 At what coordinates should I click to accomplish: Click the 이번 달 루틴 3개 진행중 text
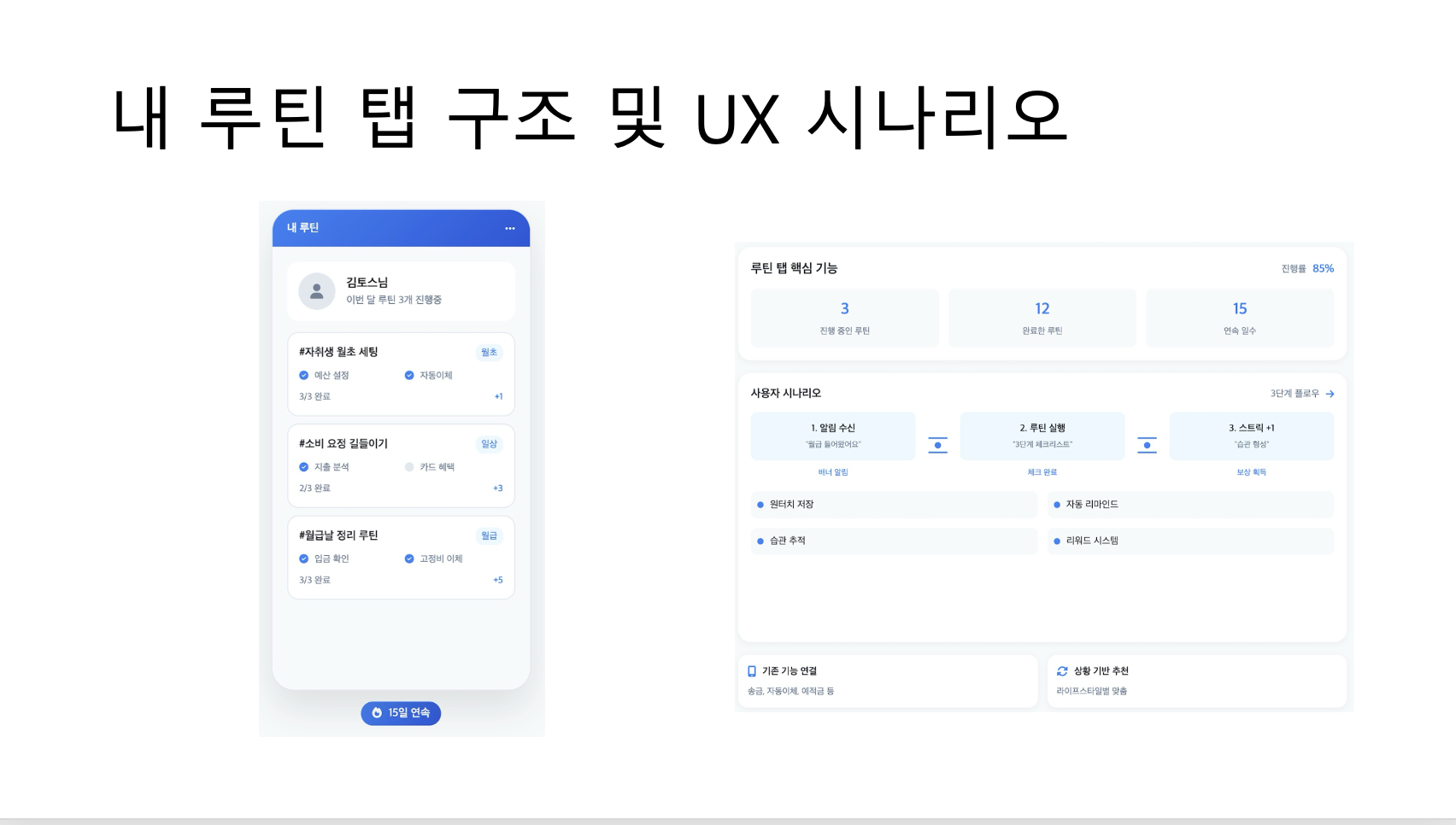[394, 300]
